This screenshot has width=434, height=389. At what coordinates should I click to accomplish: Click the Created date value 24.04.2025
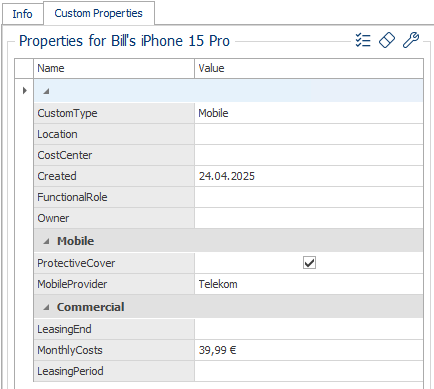(227, 176)
